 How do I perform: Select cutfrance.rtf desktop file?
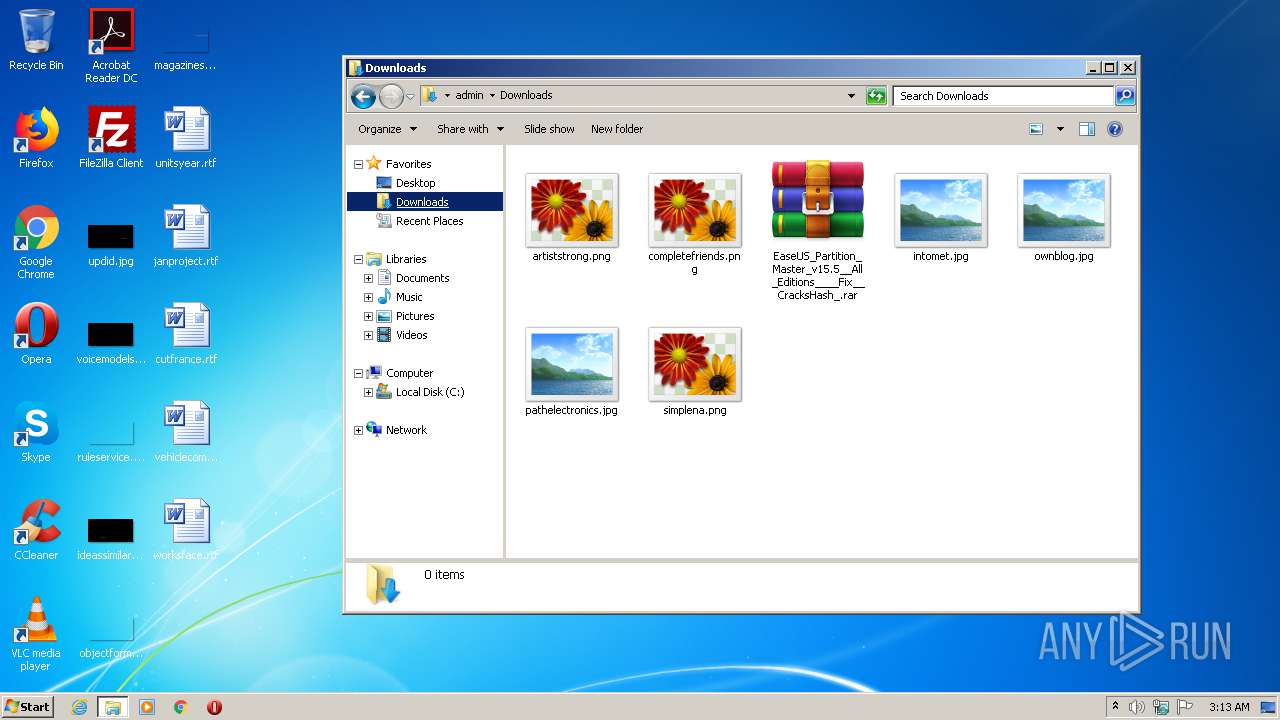pyautogui.click(x=186, y=334)
